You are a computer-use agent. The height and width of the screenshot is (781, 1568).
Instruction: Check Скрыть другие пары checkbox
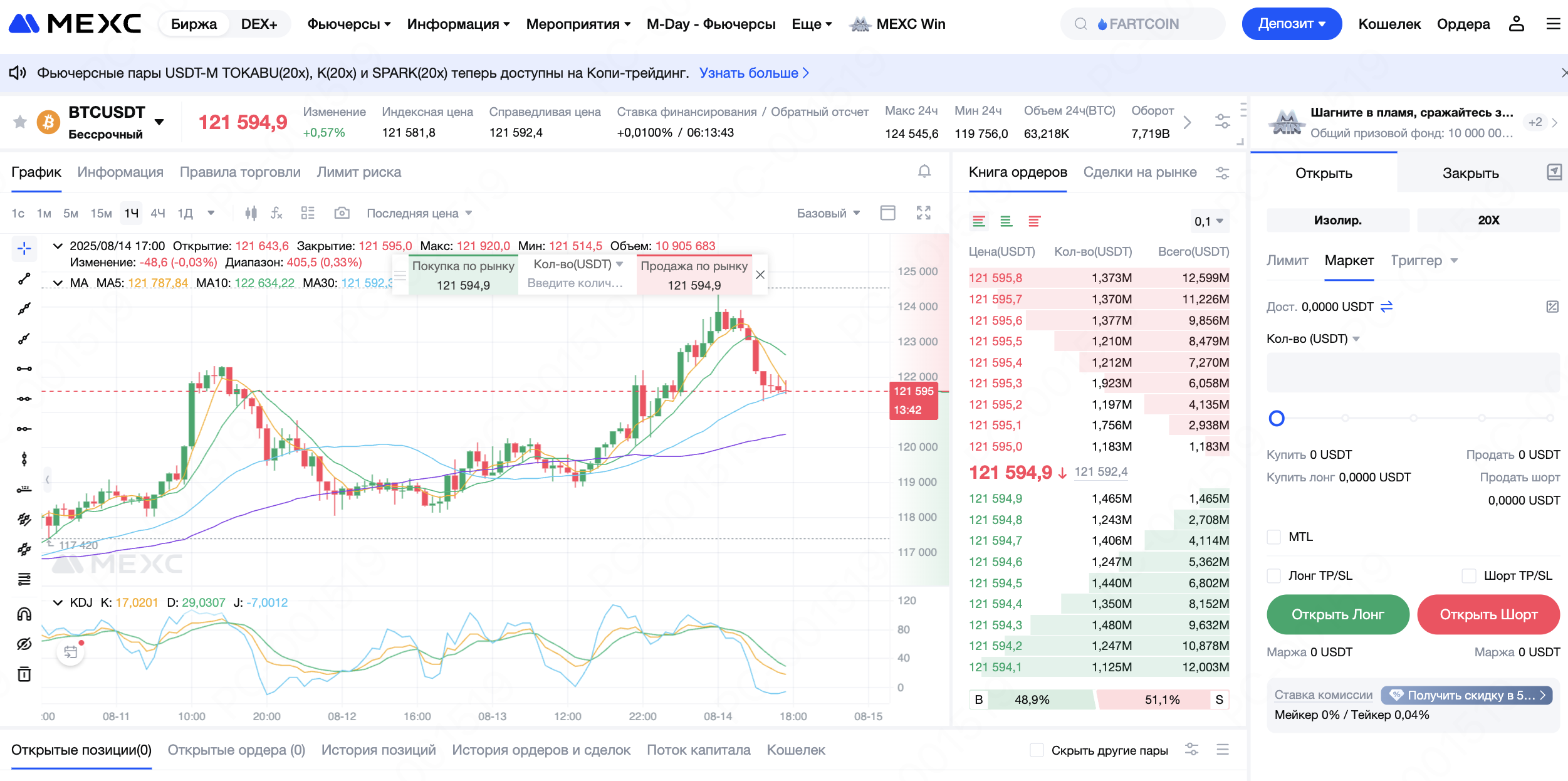point(1037,750)
